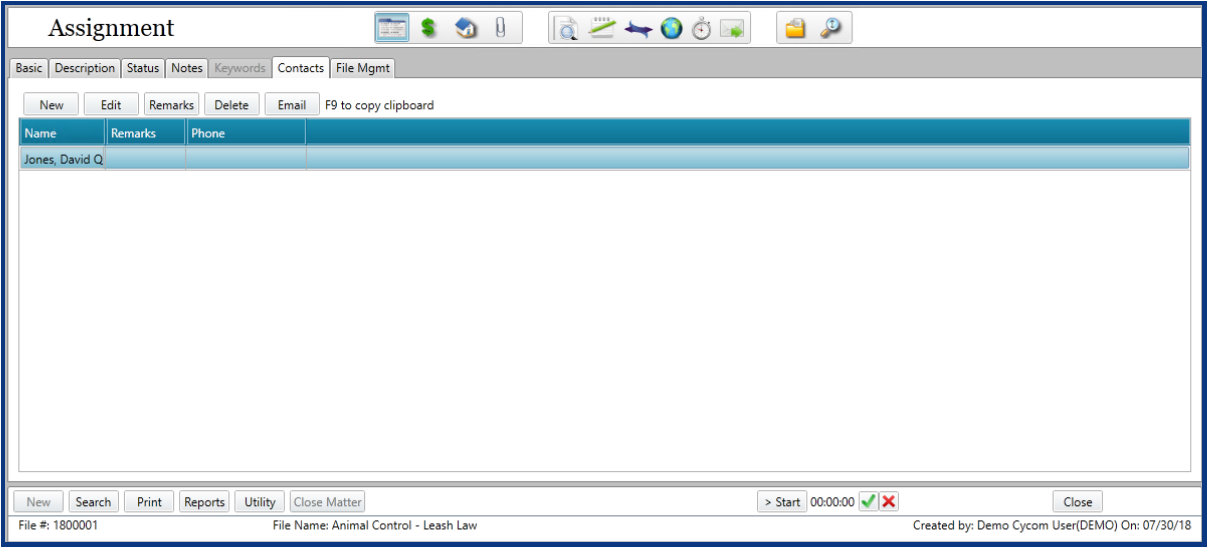Click the document preview magnifier icon
Viewport: 1207px width, 547px height.
[568, 29]
